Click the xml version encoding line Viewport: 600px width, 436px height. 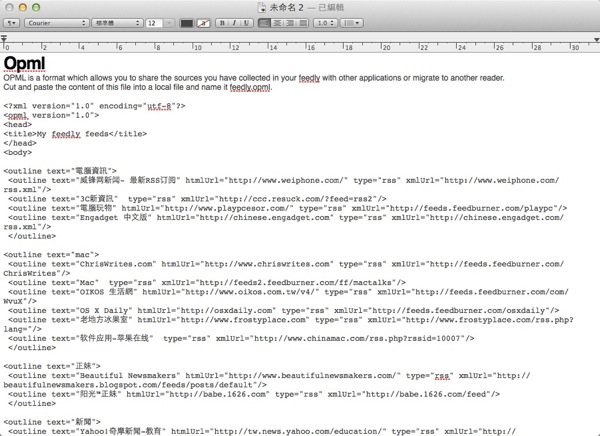94,106
